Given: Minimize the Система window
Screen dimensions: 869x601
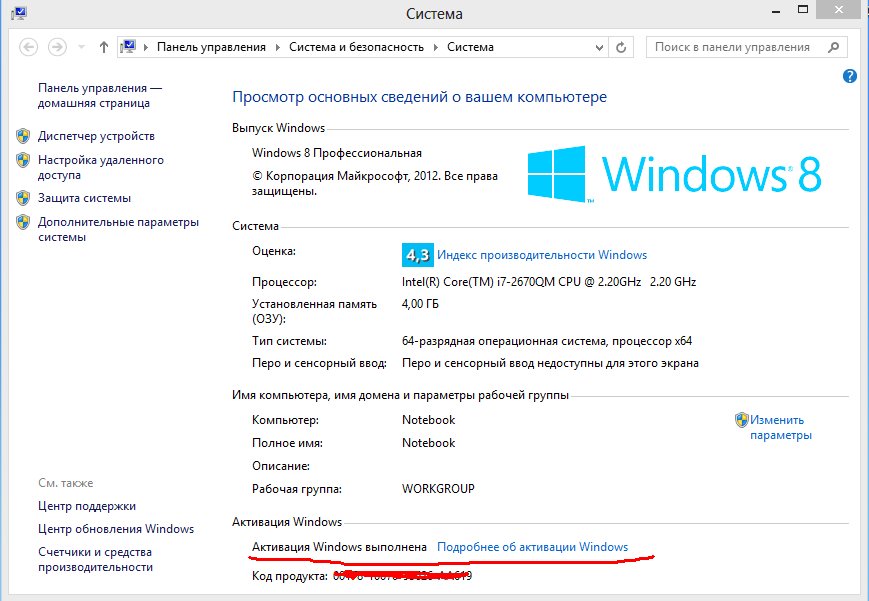Looking at the screenshot, I should [776, 11].
